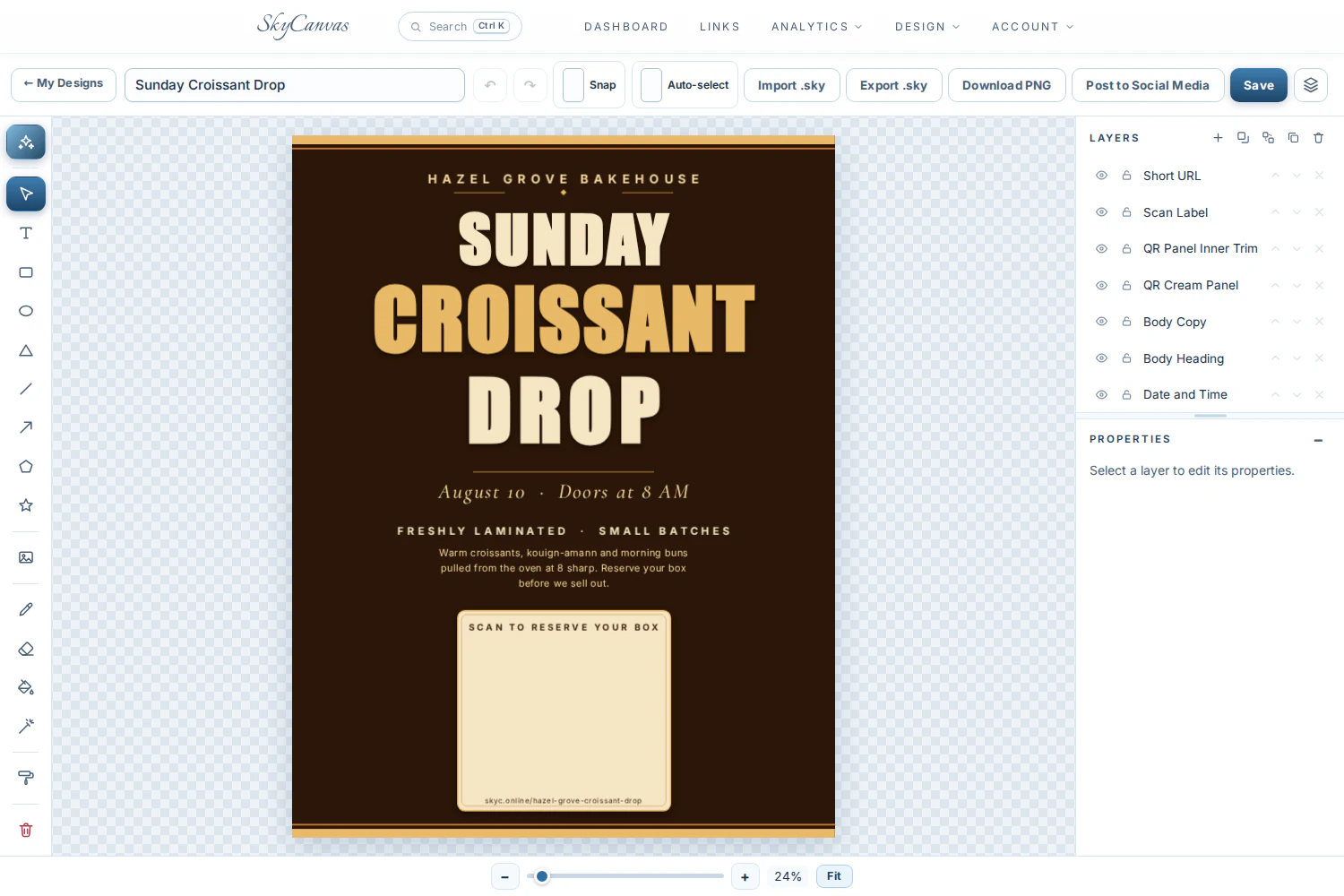Select the Paint roller style tool

(26, 778)
